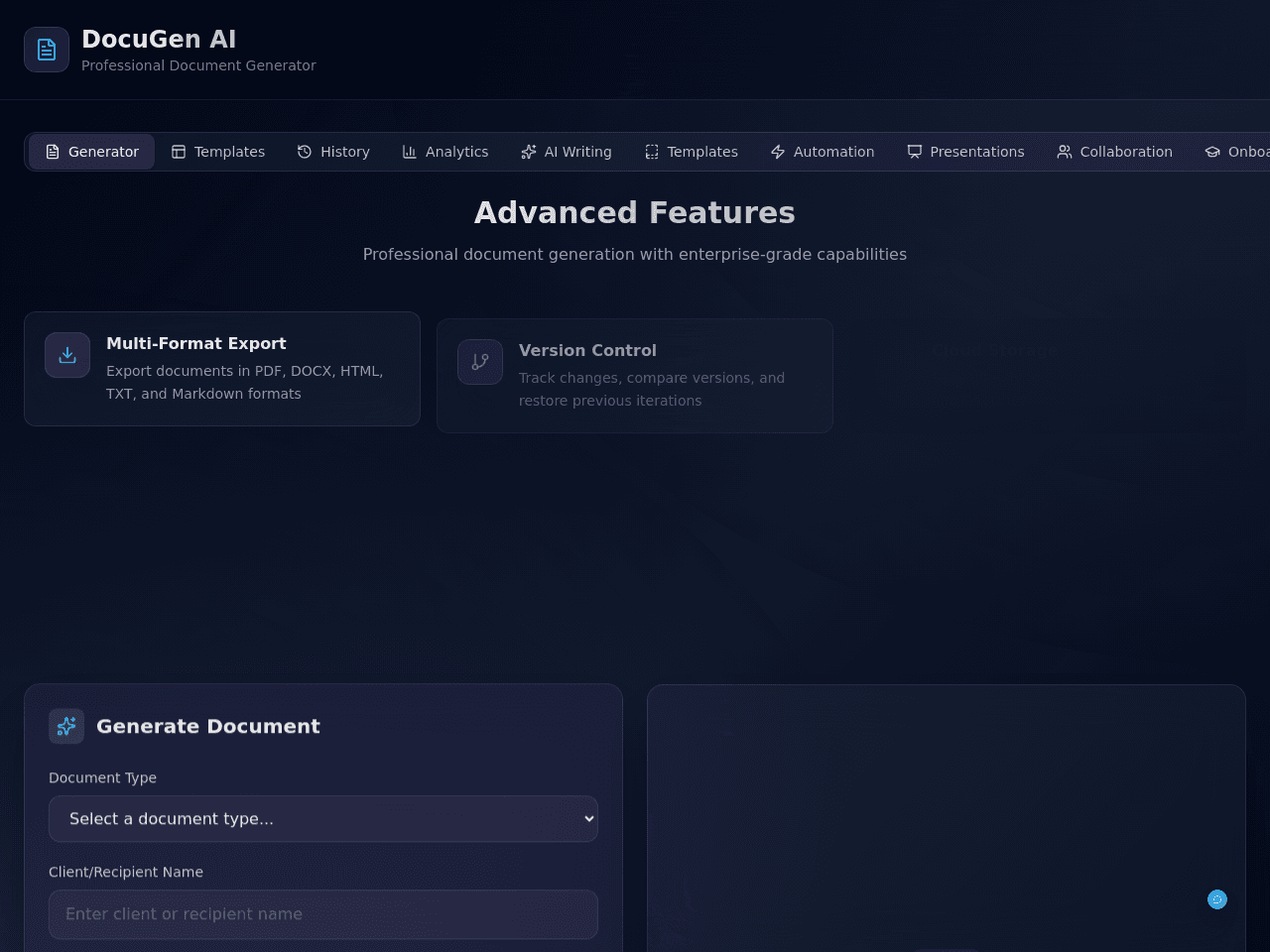The width and height of the screenshot is (1270, 952).
Task: Click the document icon in Generator tab
Action: click(53, 152)
